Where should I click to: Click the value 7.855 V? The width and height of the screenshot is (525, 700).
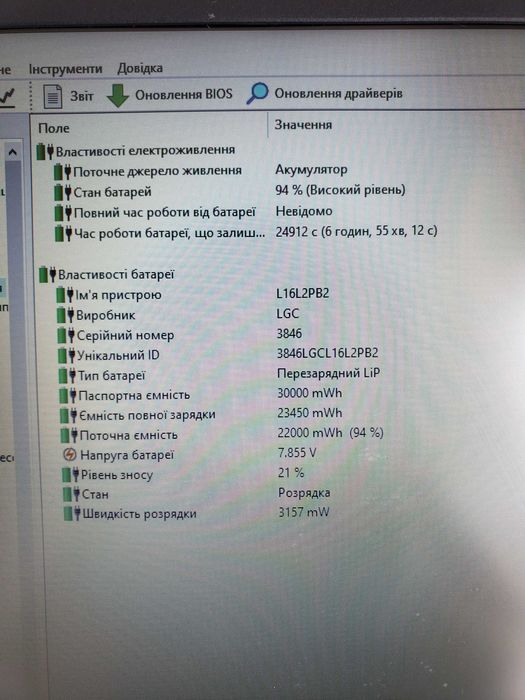pos(297,453)
